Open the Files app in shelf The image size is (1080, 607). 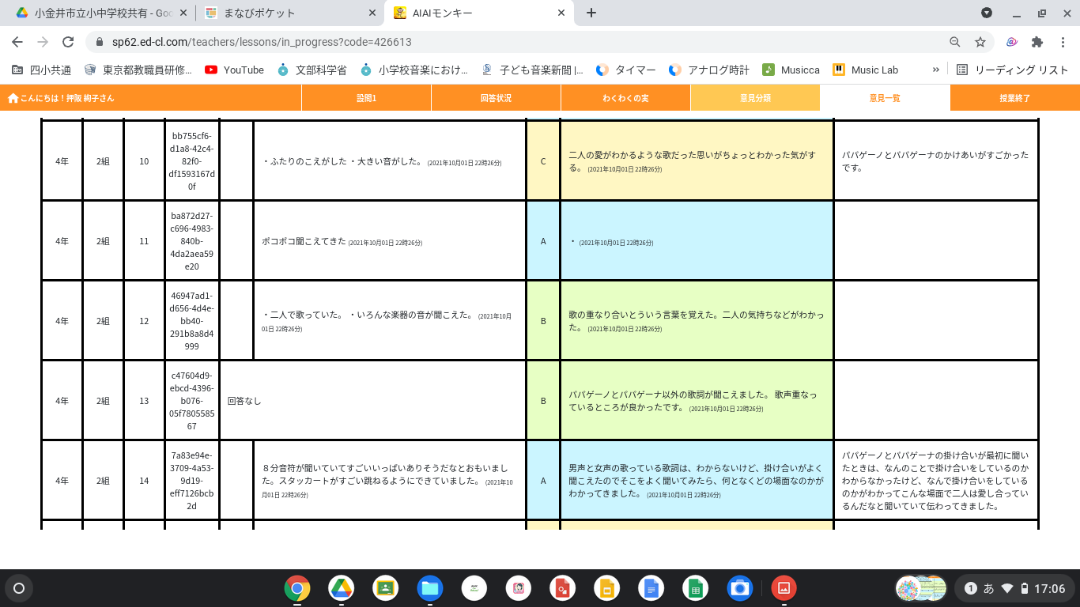(x=429, y=588)
